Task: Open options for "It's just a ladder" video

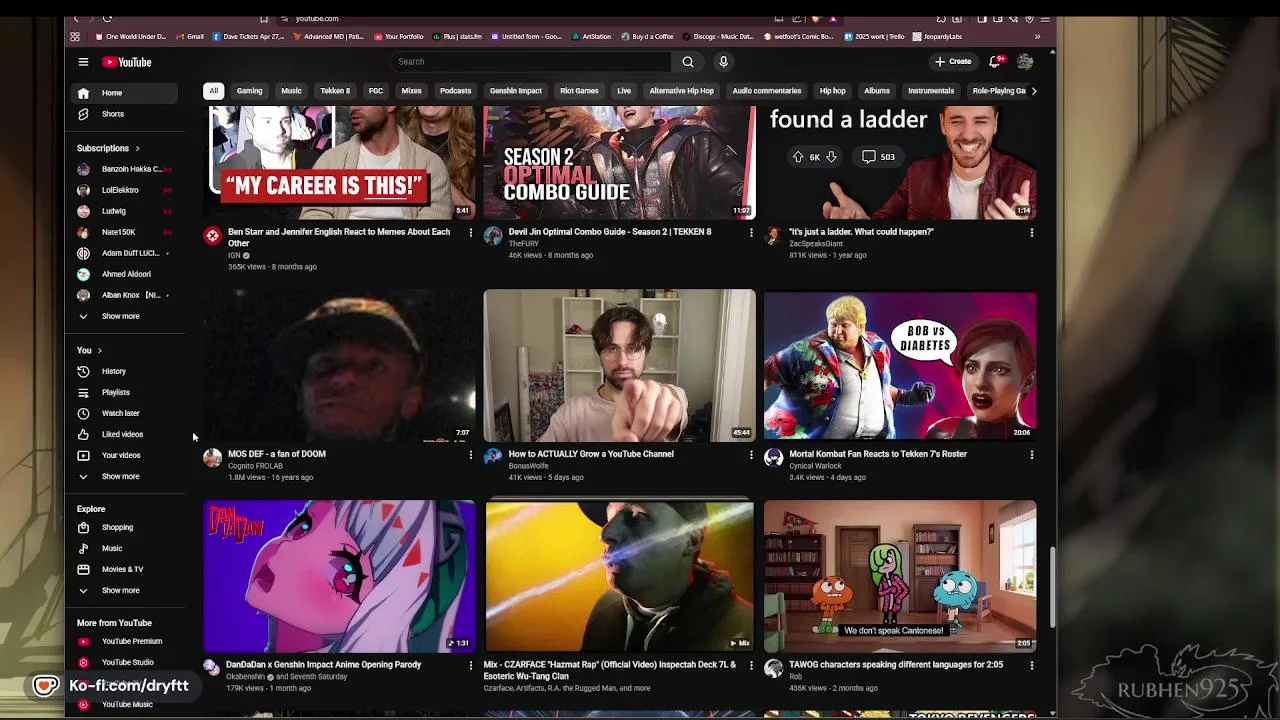Action: click(1032, 232)
